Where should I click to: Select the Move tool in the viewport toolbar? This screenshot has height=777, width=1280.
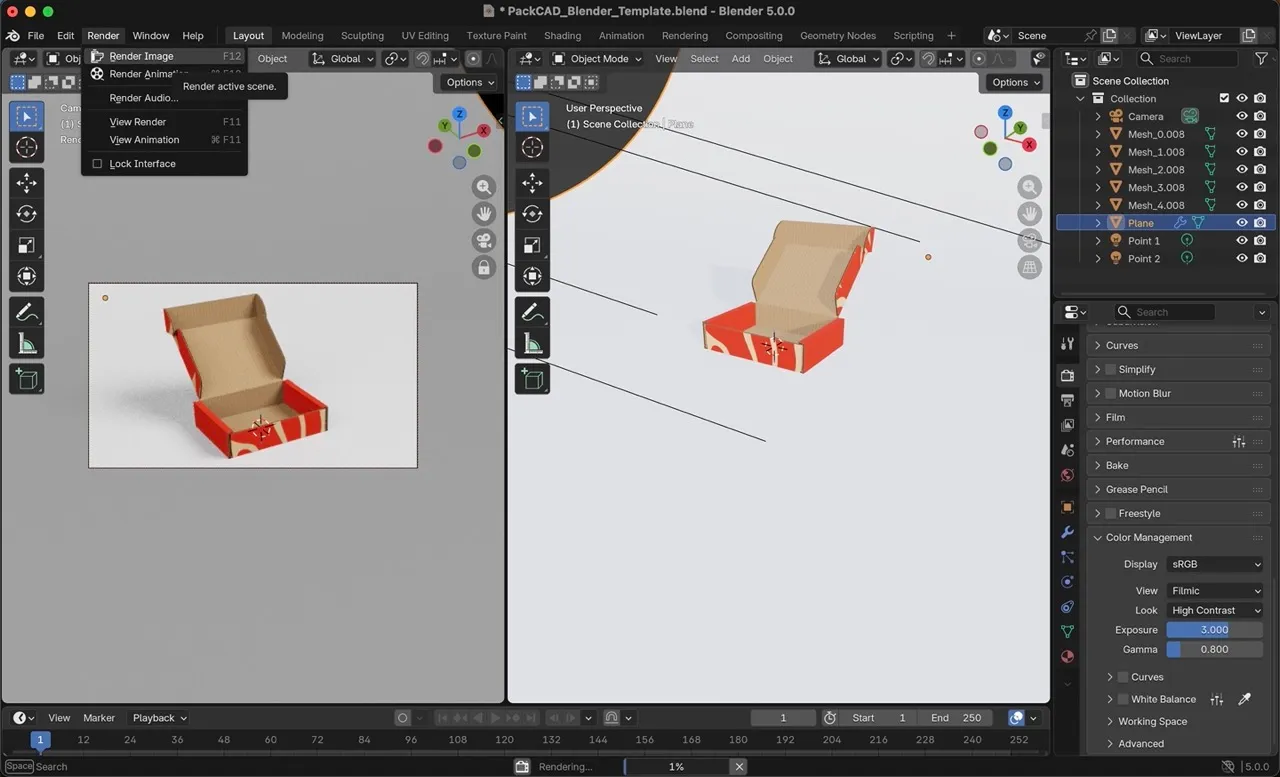pos(532,182)
